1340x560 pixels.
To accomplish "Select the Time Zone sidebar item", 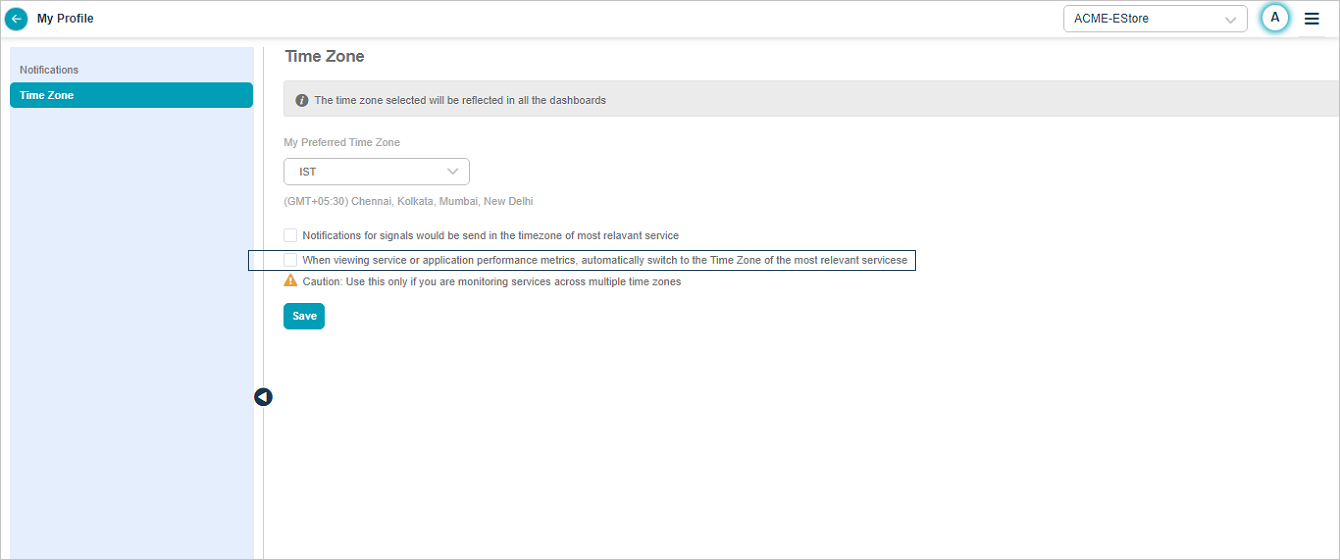I will (x=131, y=95).
